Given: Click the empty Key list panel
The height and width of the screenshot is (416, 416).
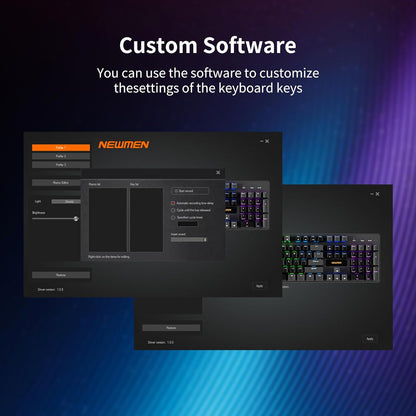Looking at the screenshot, I should coord(146,220).
